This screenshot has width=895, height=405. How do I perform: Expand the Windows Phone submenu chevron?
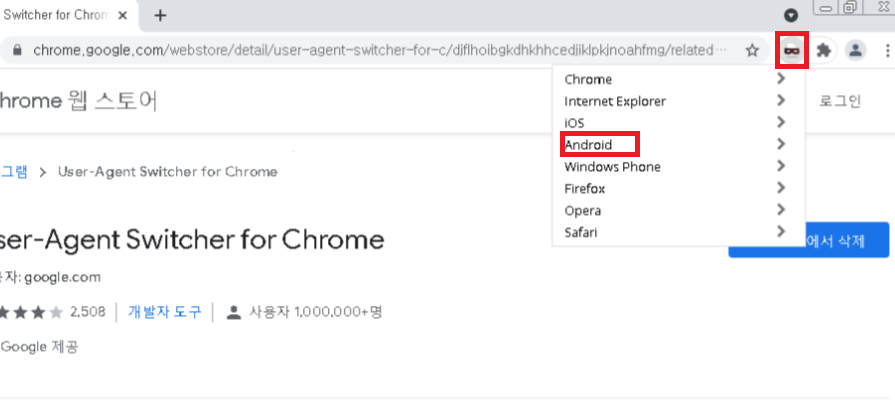(781, 166)
